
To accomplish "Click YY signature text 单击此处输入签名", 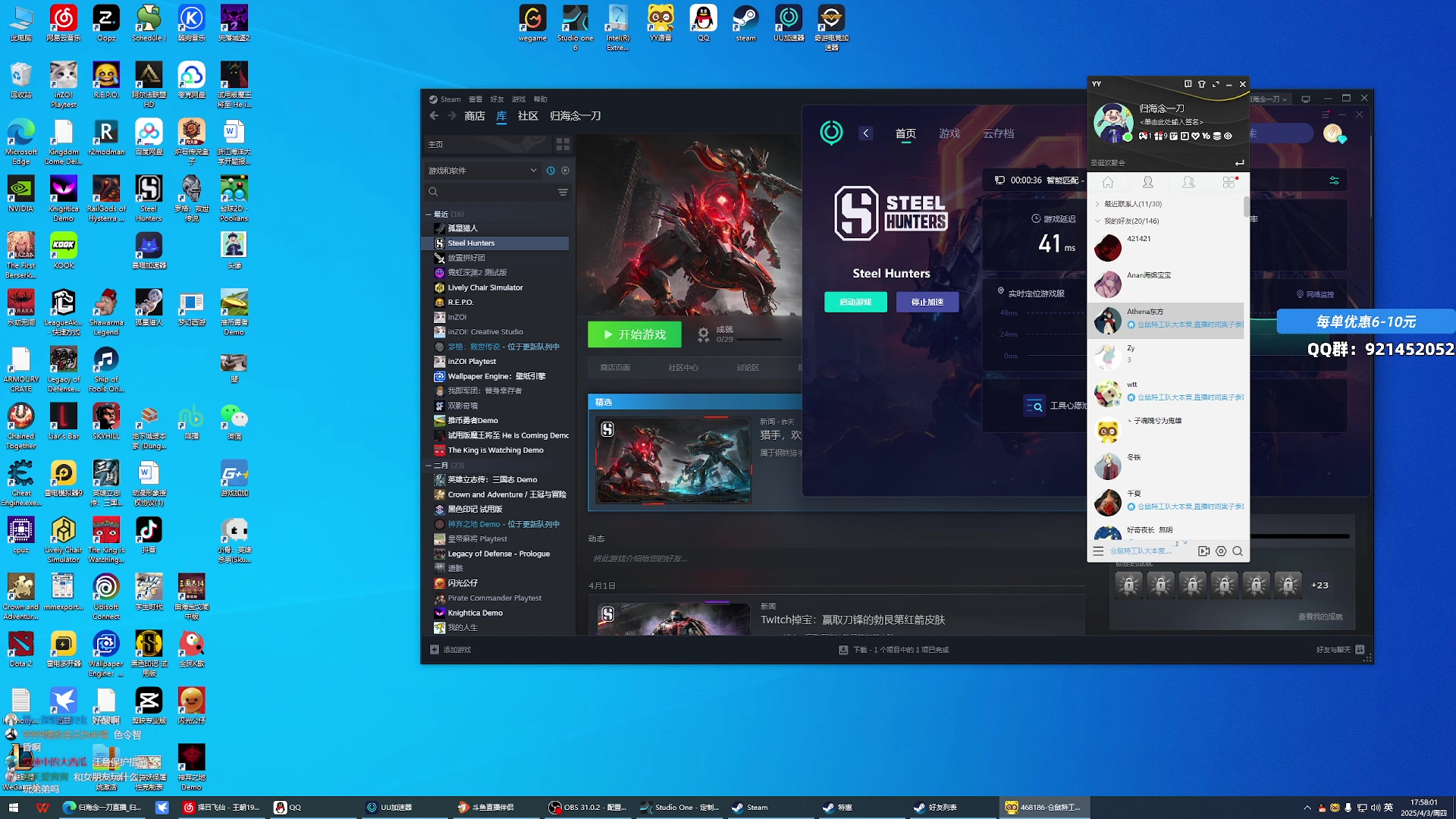I will coord(1171,122).
